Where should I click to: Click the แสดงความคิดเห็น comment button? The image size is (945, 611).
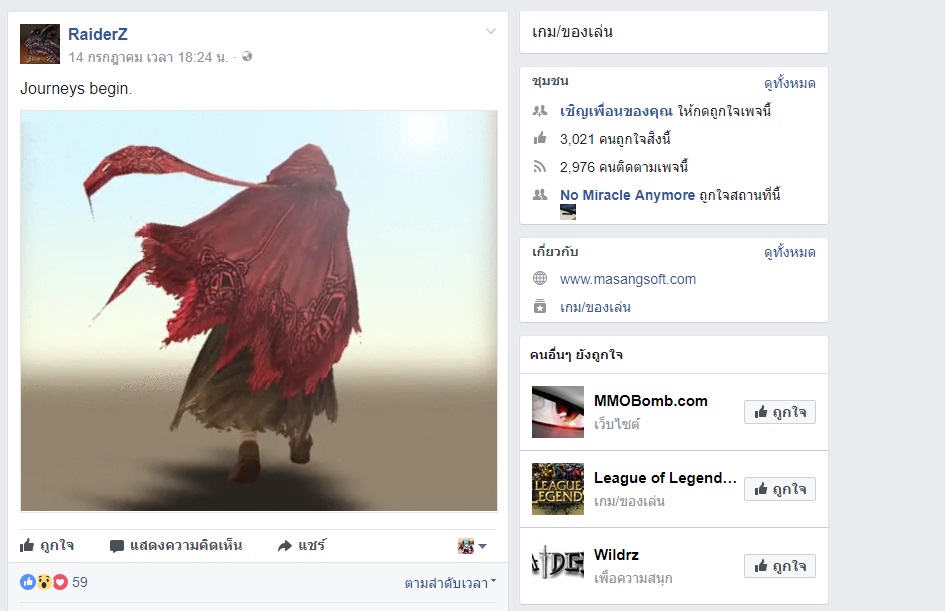[x=176, y=546]
